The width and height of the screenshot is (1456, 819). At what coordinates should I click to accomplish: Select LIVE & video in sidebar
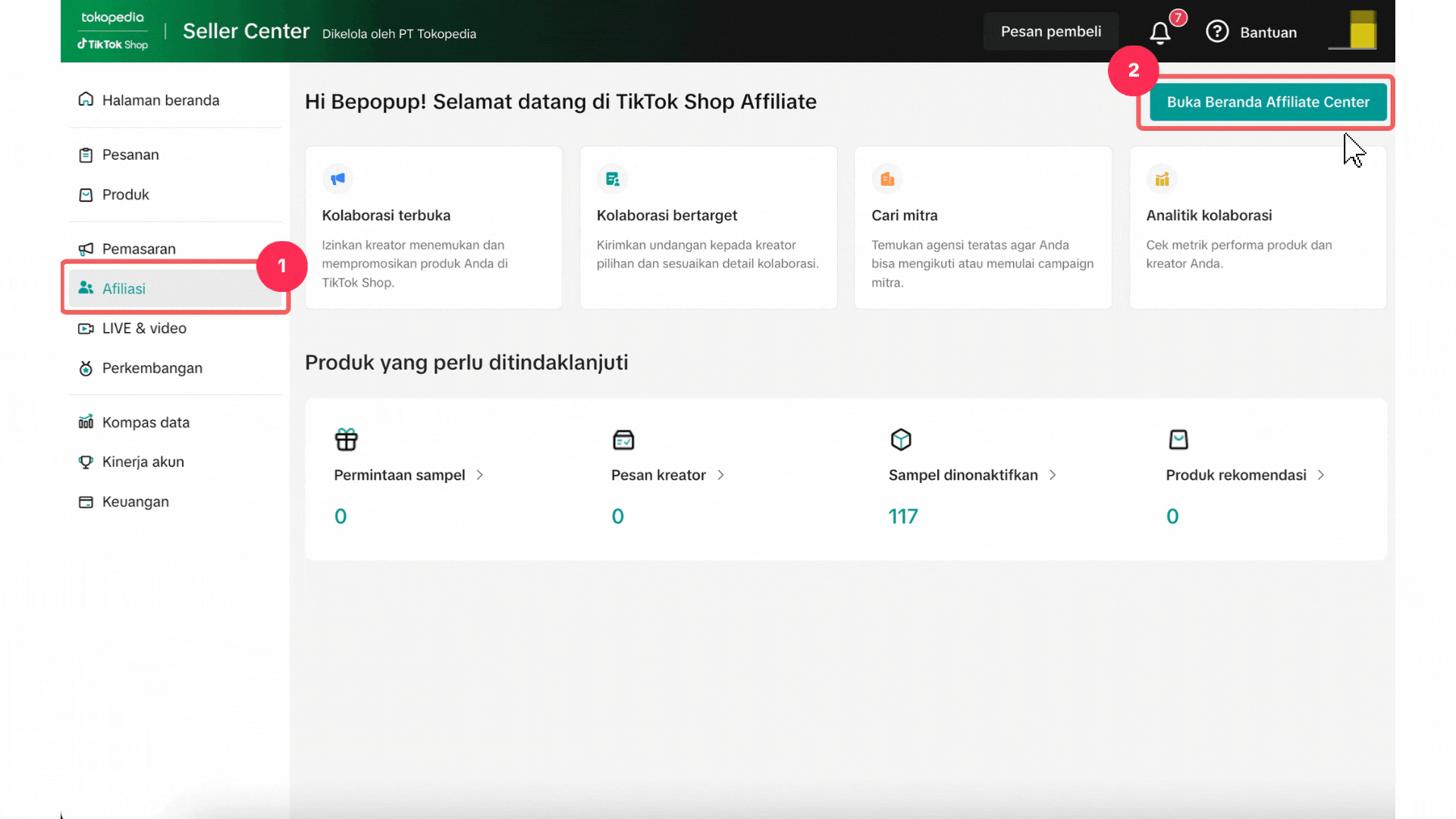click(144, 328)
